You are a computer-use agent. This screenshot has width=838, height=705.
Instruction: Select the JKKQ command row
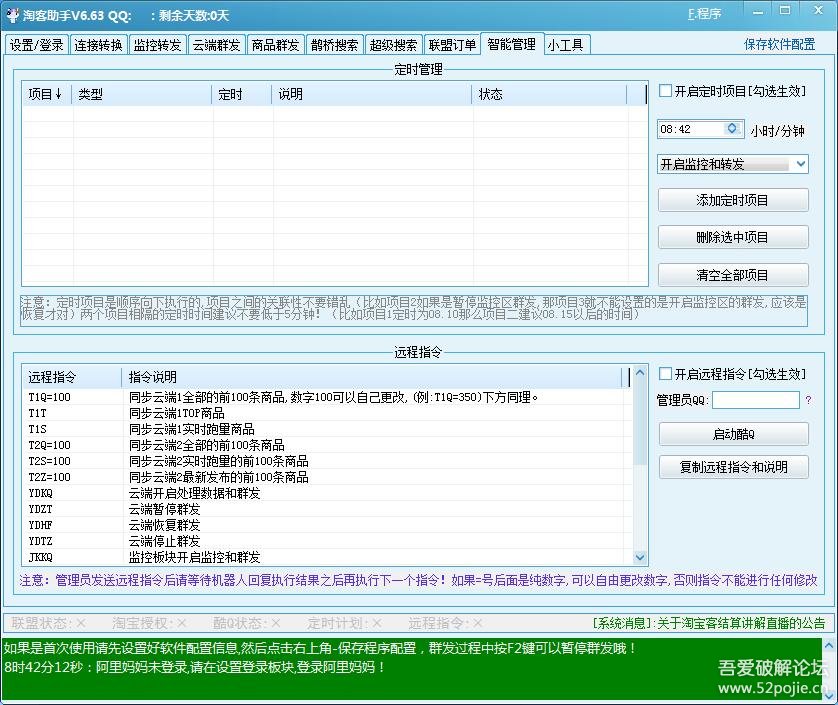tap(327, 557)
